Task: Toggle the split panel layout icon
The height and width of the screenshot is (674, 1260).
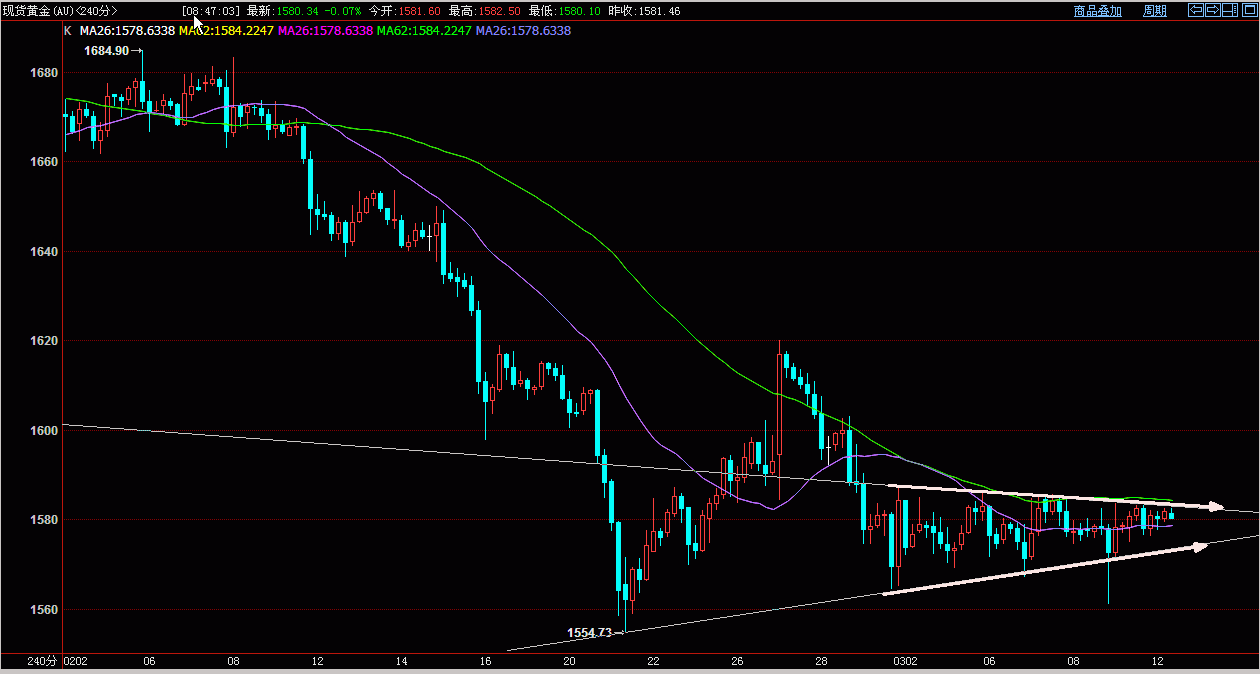Action: pos(1230,10)
